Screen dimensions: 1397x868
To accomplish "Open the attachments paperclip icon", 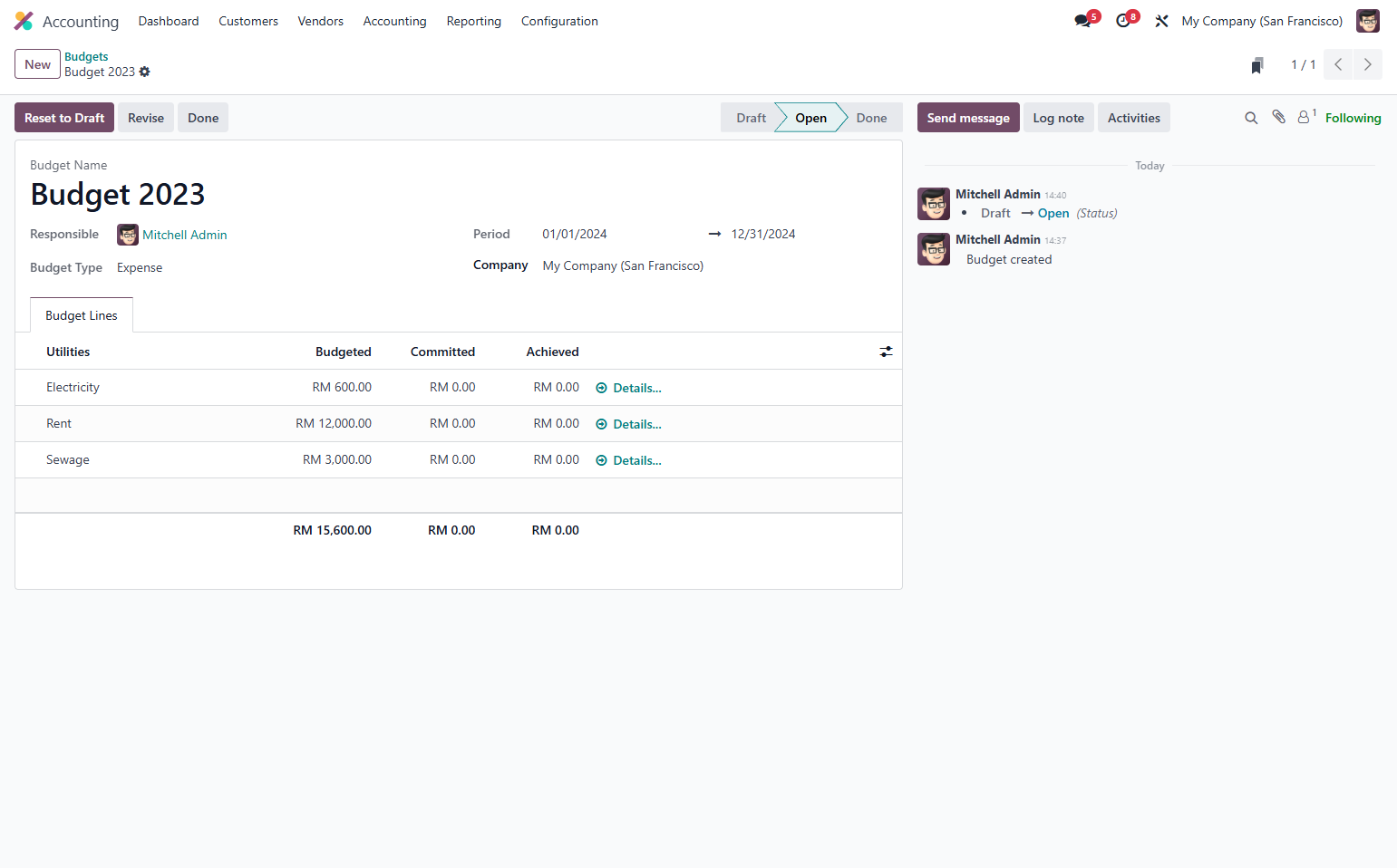I will (1278, 117).
